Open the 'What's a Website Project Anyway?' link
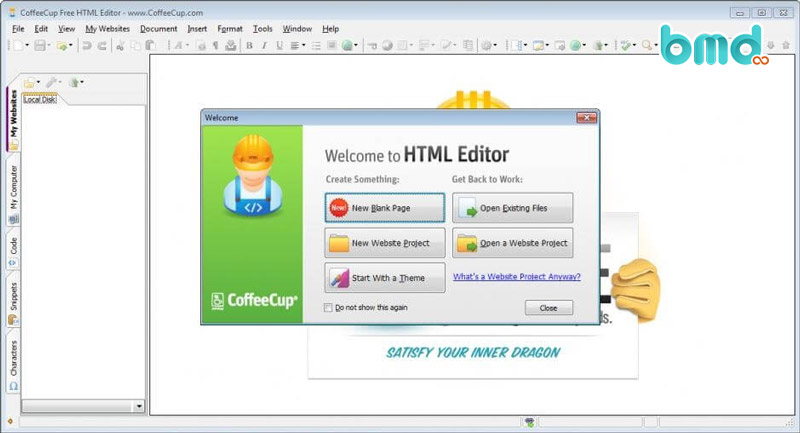The image size is (800, 433). click(x=516, y=276)
